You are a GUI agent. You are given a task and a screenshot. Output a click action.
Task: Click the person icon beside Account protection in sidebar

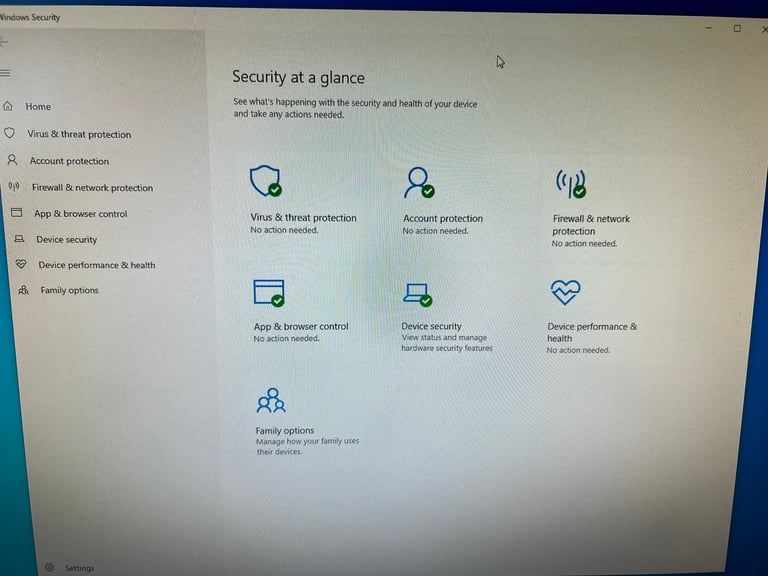(x=12, y=160)
